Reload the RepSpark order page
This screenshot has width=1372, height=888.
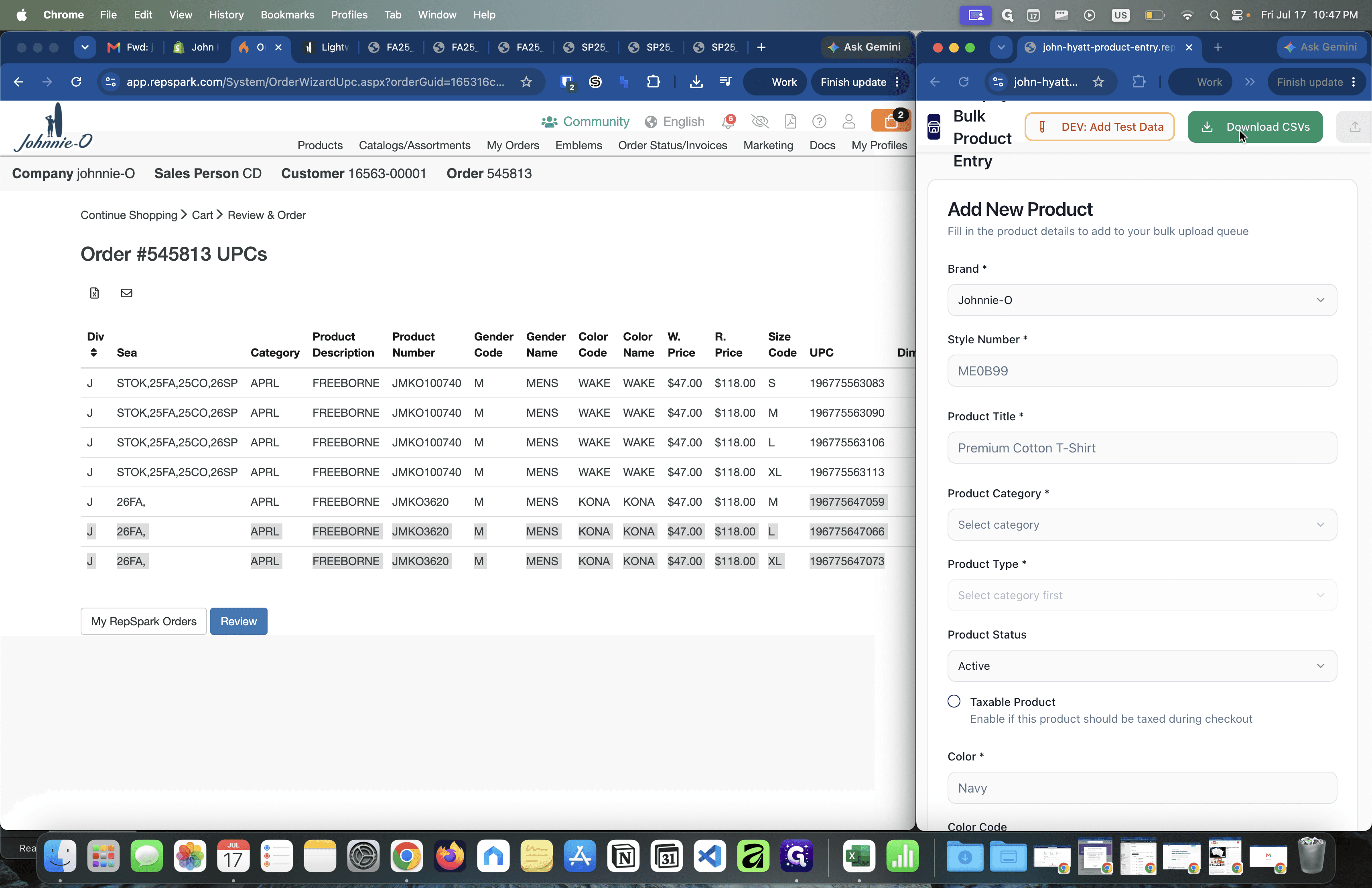[76, 82]
